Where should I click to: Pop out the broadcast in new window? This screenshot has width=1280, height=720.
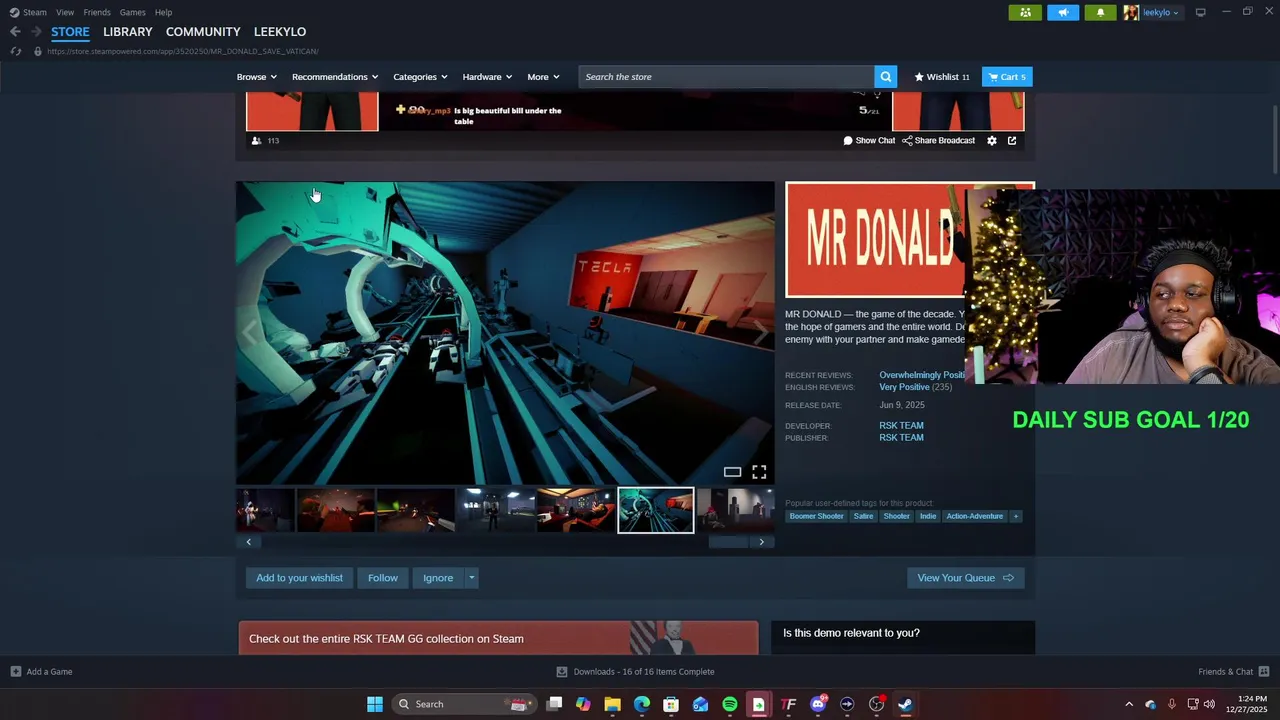(x=1012, y=141)
